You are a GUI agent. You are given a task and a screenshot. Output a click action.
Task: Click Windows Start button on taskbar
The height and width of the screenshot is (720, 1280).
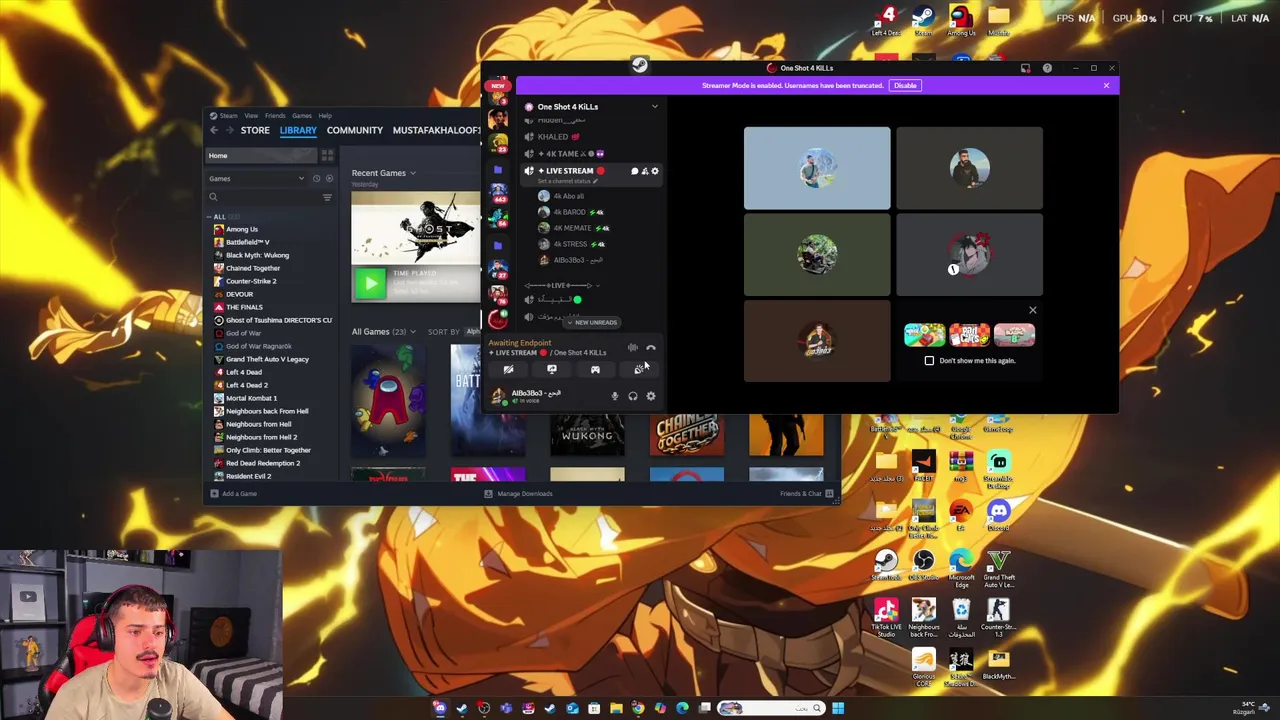point(838,709)
